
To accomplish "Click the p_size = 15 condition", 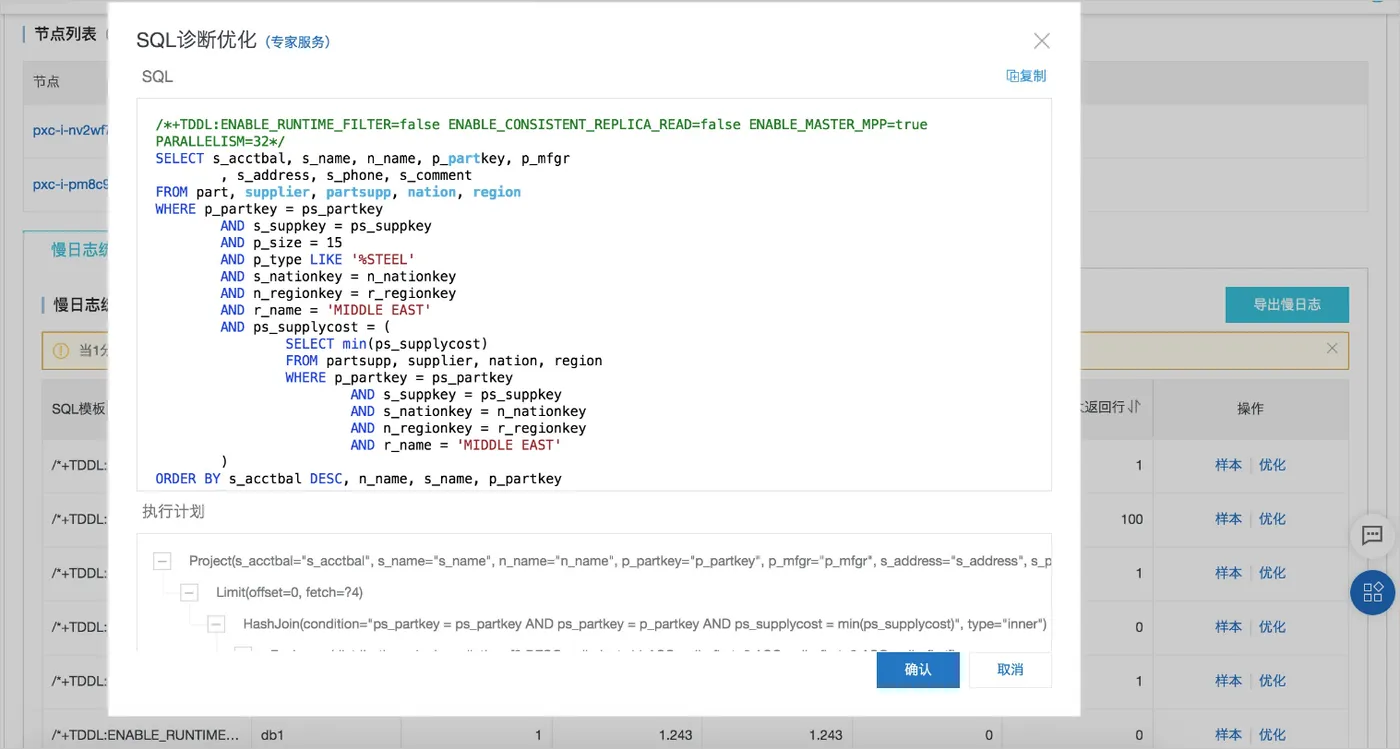I will 282,242.
